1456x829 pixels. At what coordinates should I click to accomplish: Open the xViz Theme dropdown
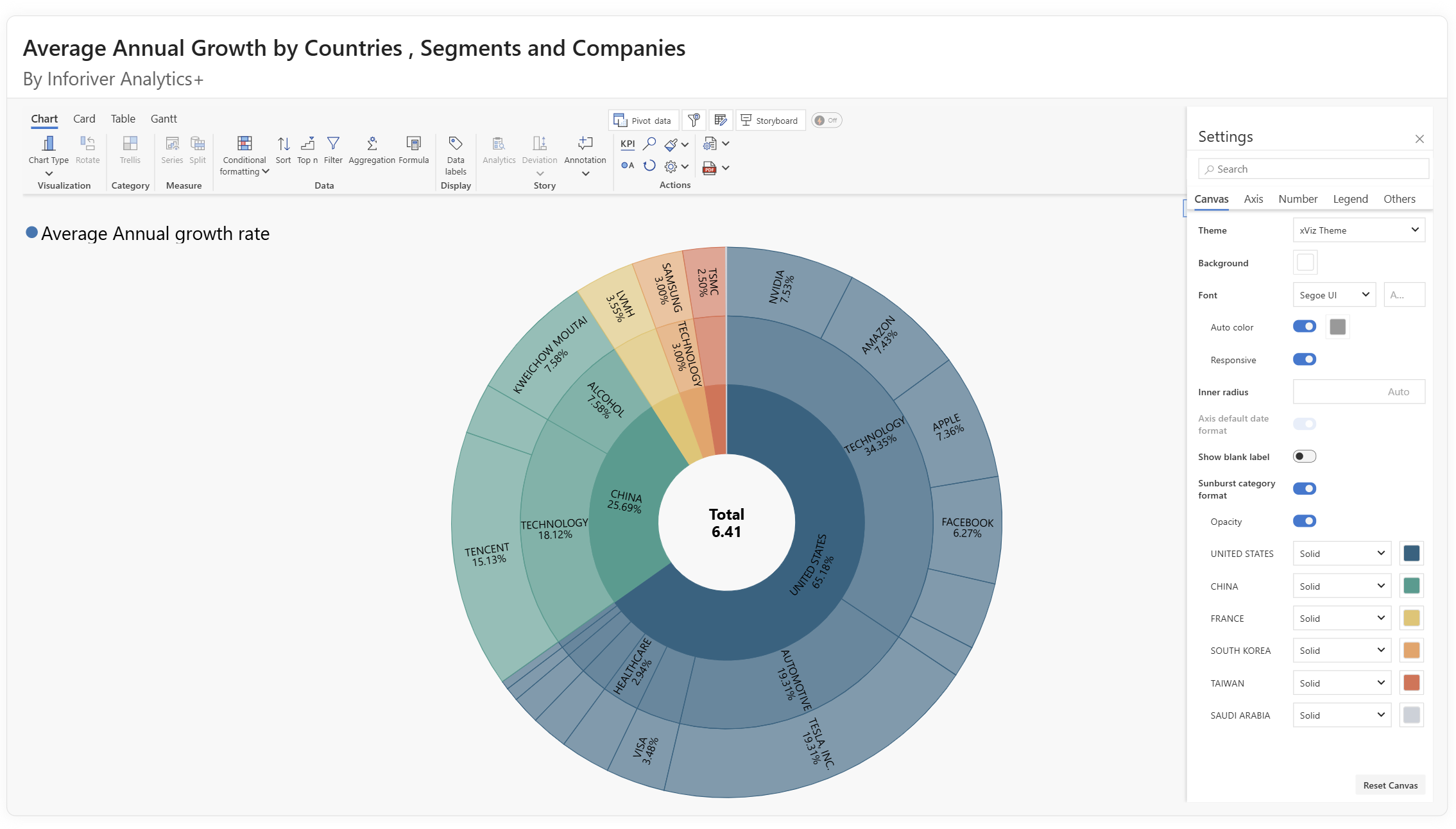(1358, 230)
